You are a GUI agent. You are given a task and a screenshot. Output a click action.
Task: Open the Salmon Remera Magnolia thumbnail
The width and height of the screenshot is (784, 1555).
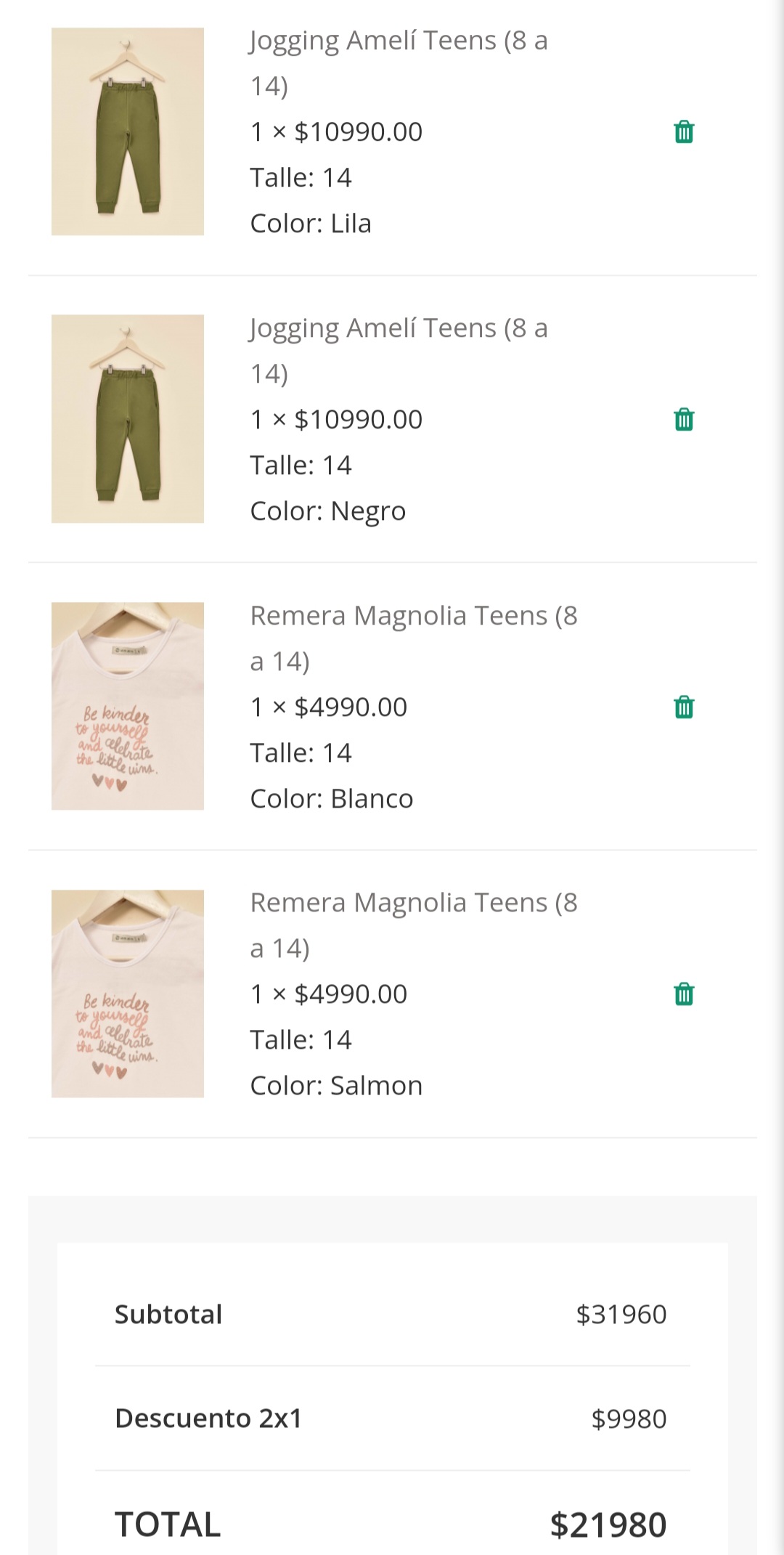click(128, 994)
